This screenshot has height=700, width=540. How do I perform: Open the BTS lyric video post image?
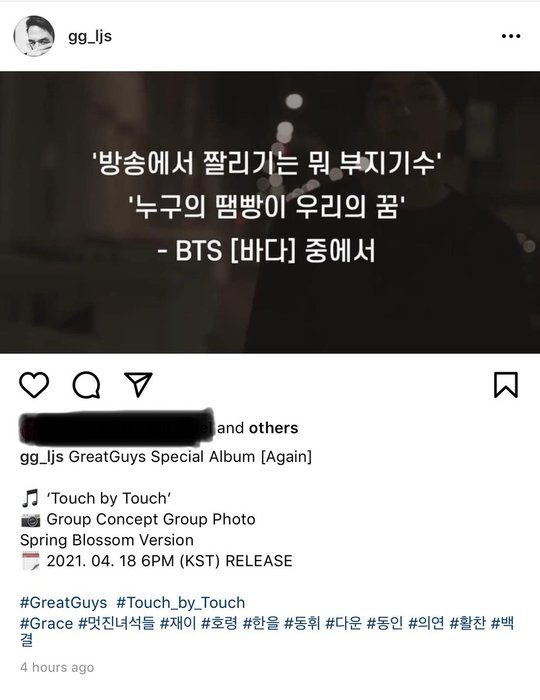coord(270,212)
